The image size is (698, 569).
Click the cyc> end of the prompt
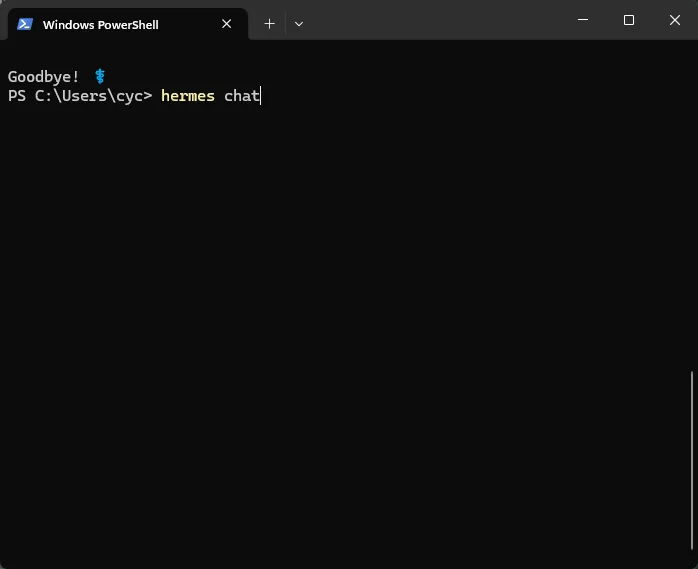[x=134, y=97]
